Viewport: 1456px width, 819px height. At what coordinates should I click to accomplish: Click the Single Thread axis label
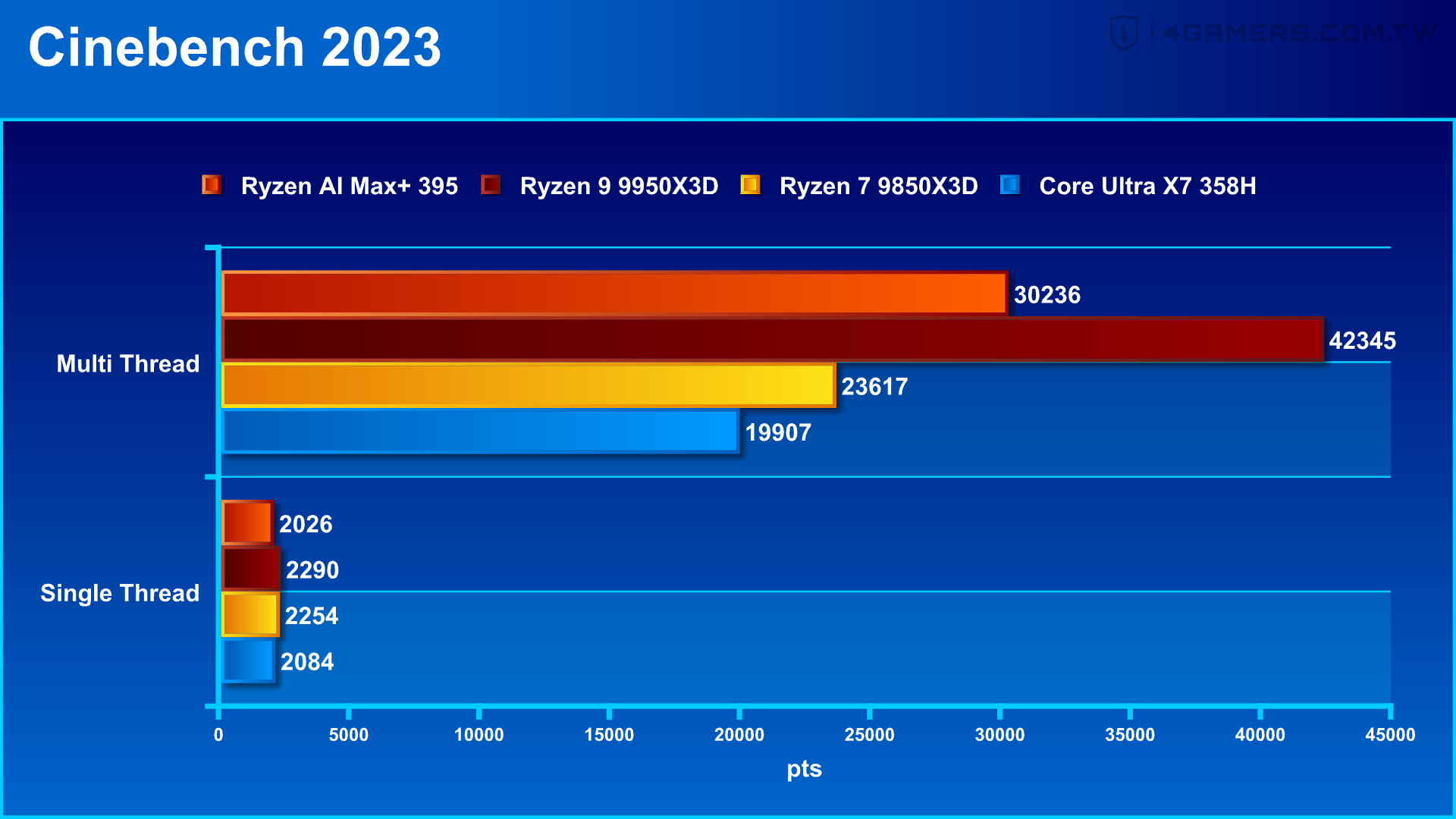click(120, 593)
